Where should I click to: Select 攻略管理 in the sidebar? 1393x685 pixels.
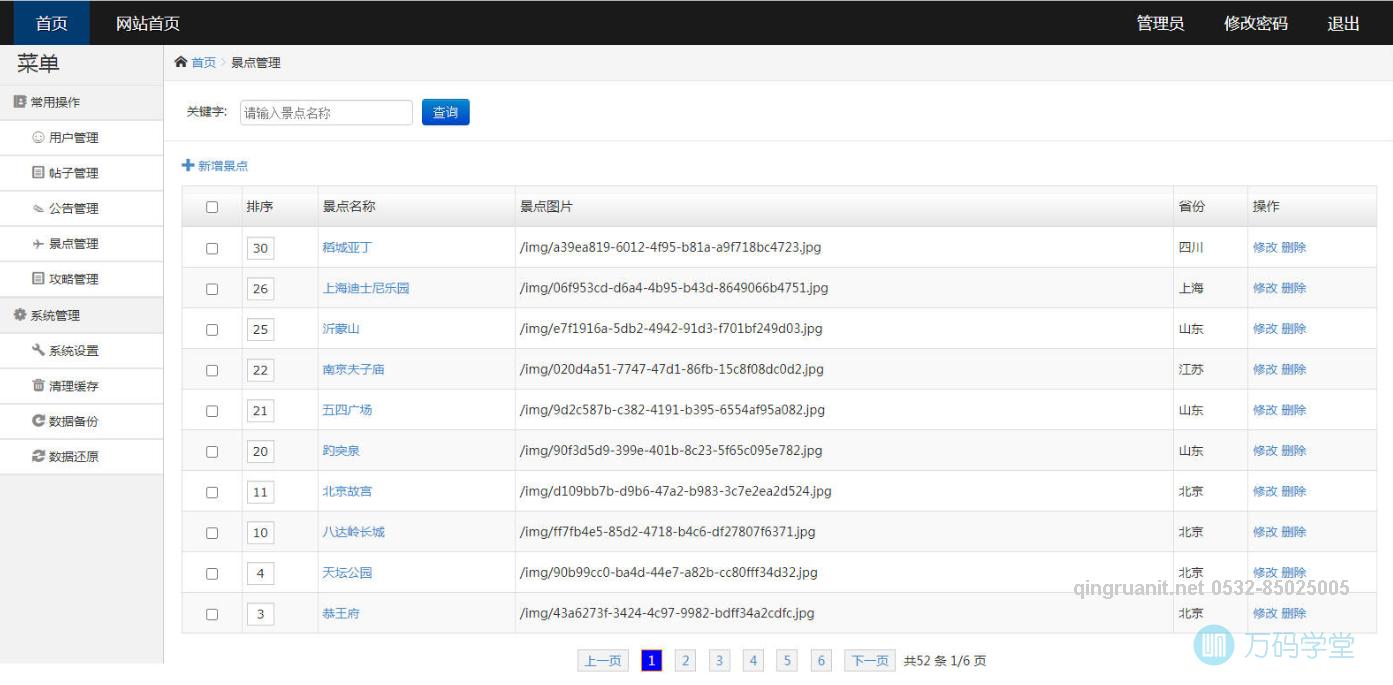pyautogui.click(x=73, y=279)
